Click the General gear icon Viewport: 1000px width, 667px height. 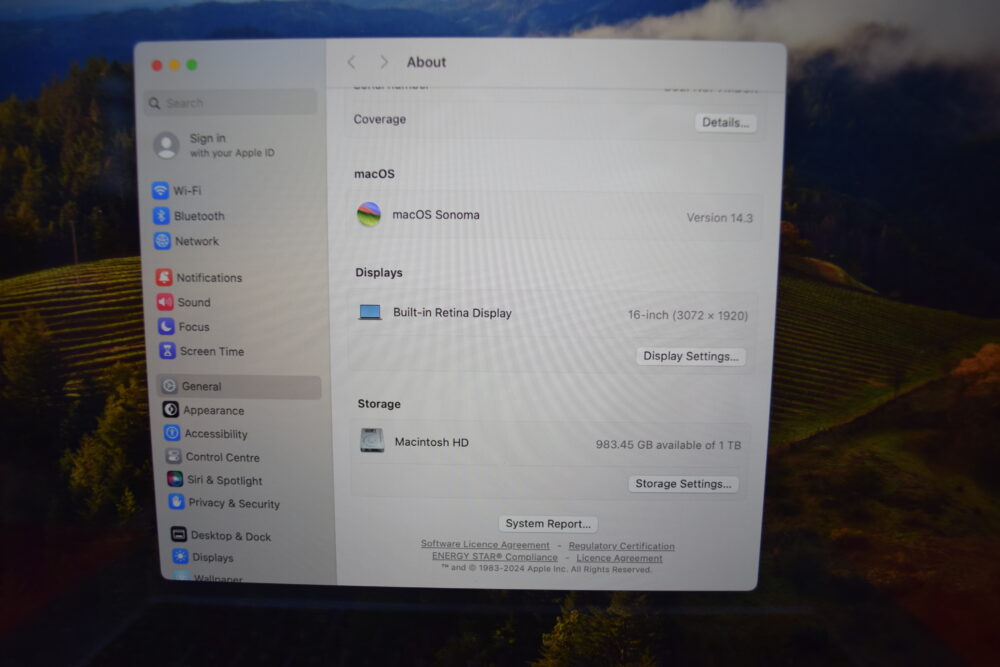click(x=169, y=386)
